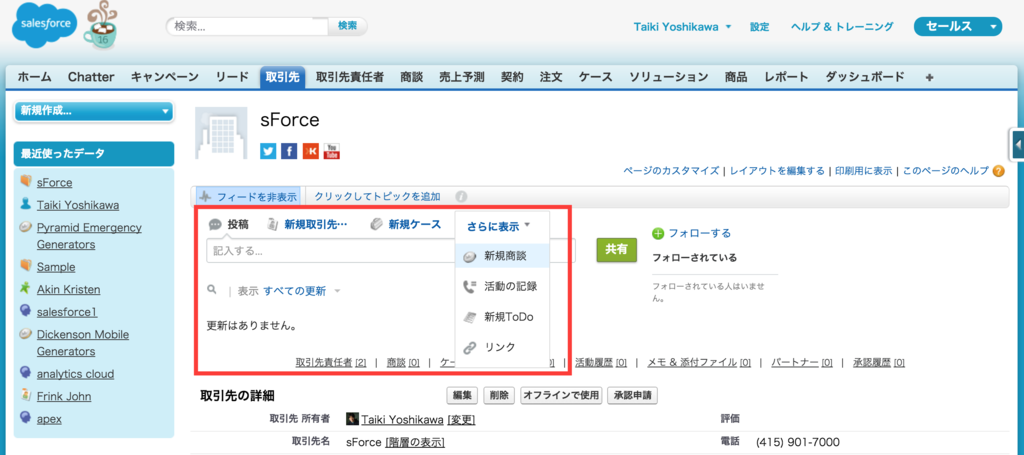
Task: Select 新規ToDo from the dropdown menu
Action: [502, 317]
